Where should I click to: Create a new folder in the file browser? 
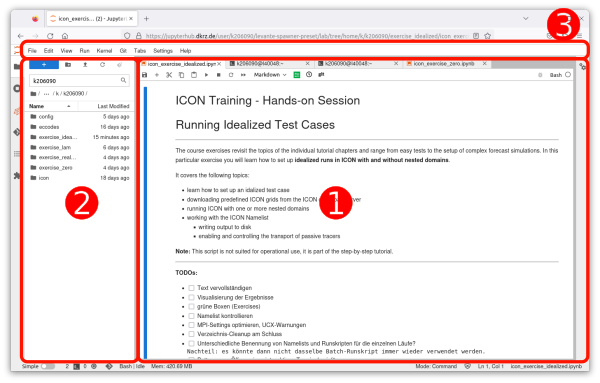[x=68, y=65]
